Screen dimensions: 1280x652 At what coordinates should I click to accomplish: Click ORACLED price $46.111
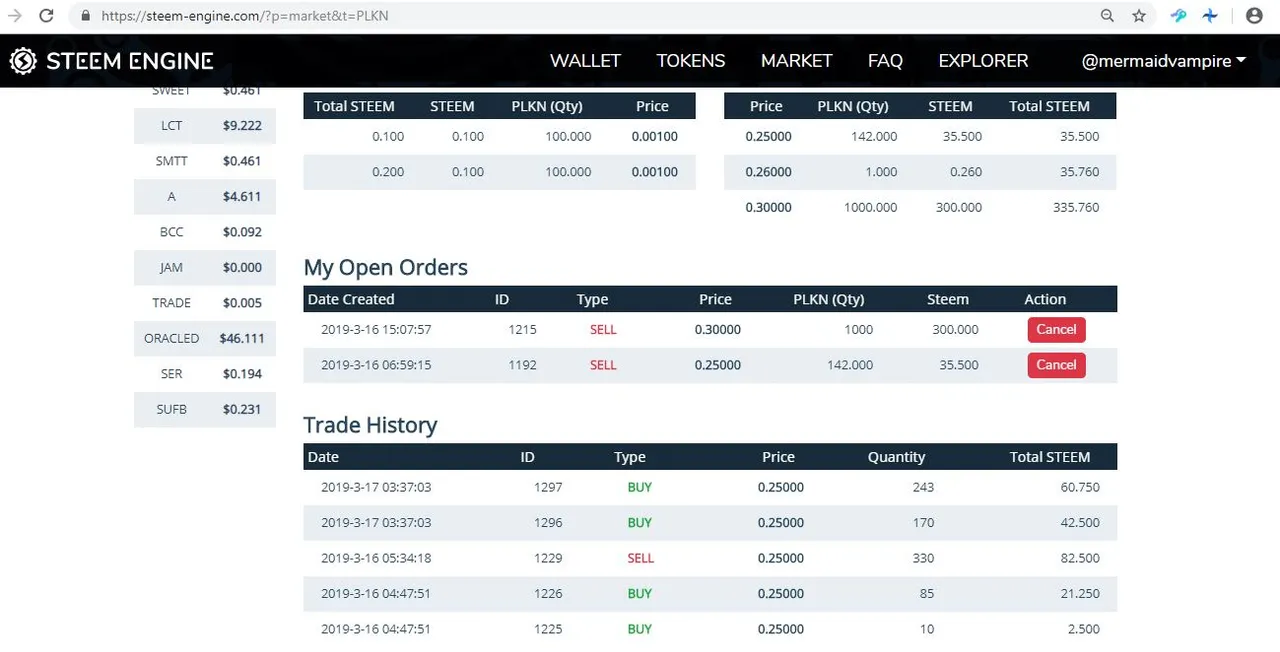242,339
